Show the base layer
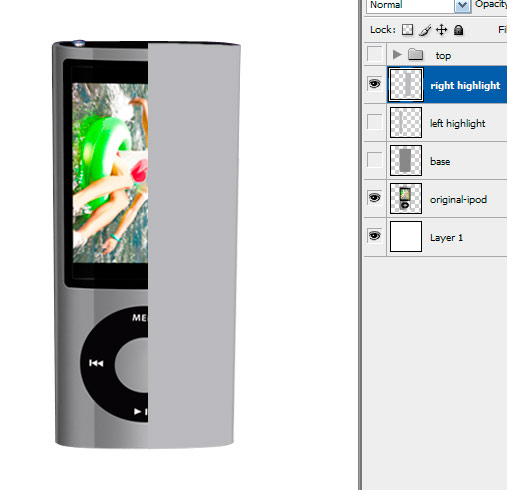This screenshot has width=507, height=490. point(375,160)
